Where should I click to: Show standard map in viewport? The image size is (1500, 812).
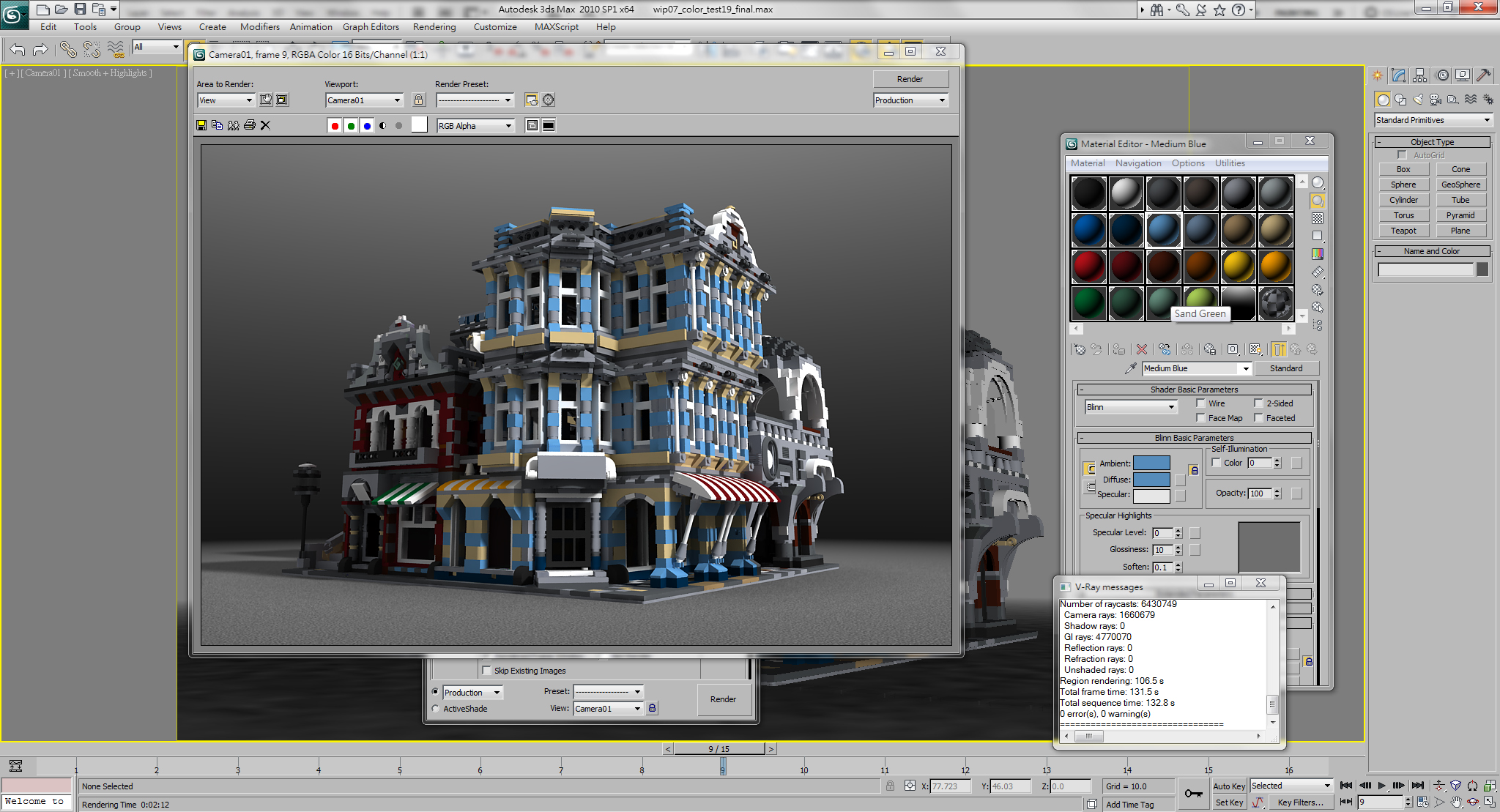click(x=1256, y=349)
